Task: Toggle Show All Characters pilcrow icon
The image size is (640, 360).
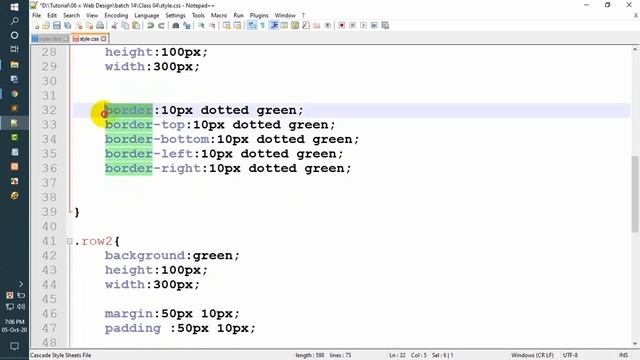Action: [262, 25]
